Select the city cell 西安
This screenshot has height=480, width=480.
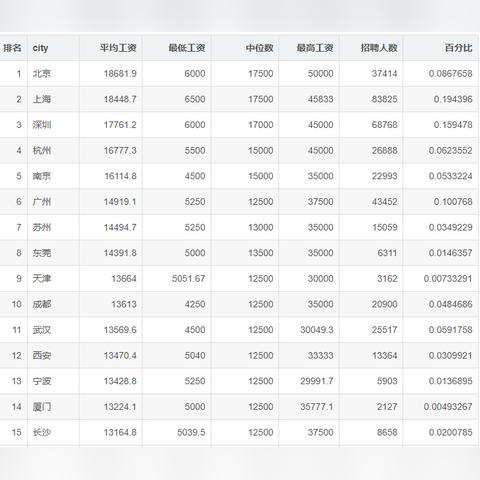[x=42, y=356]
